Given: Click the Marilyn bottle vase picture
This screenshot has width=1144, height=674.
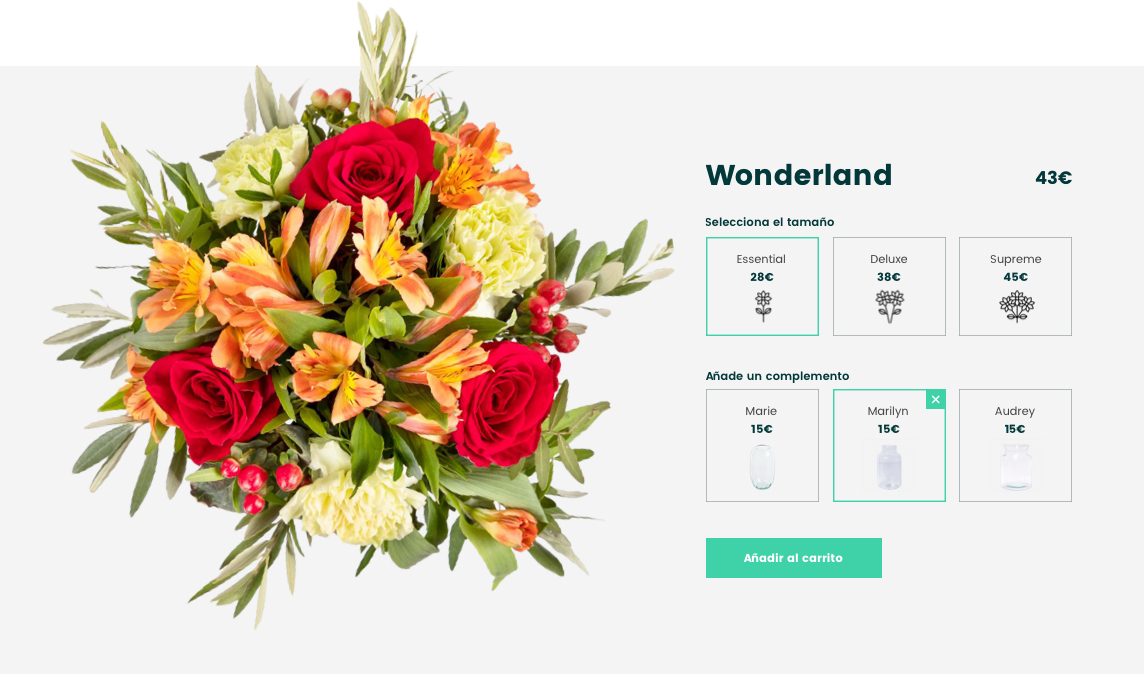Looking at the screenshot, I should [889, 466].
